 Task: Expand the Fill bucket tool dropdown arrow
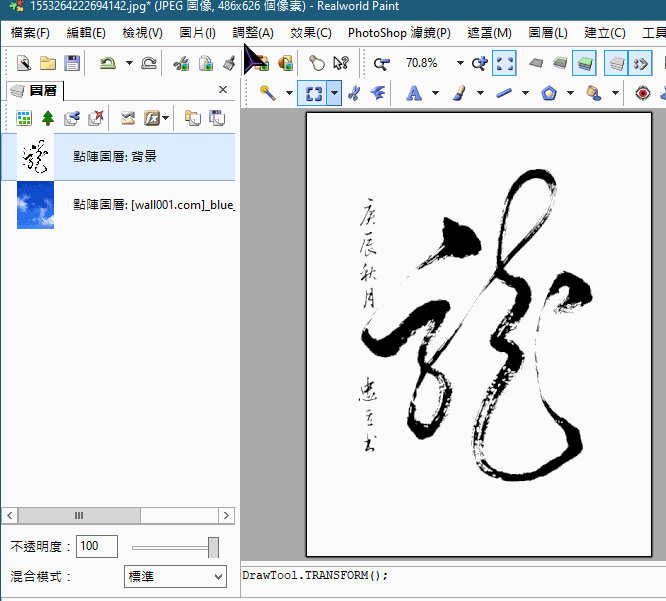click(615, 93)
